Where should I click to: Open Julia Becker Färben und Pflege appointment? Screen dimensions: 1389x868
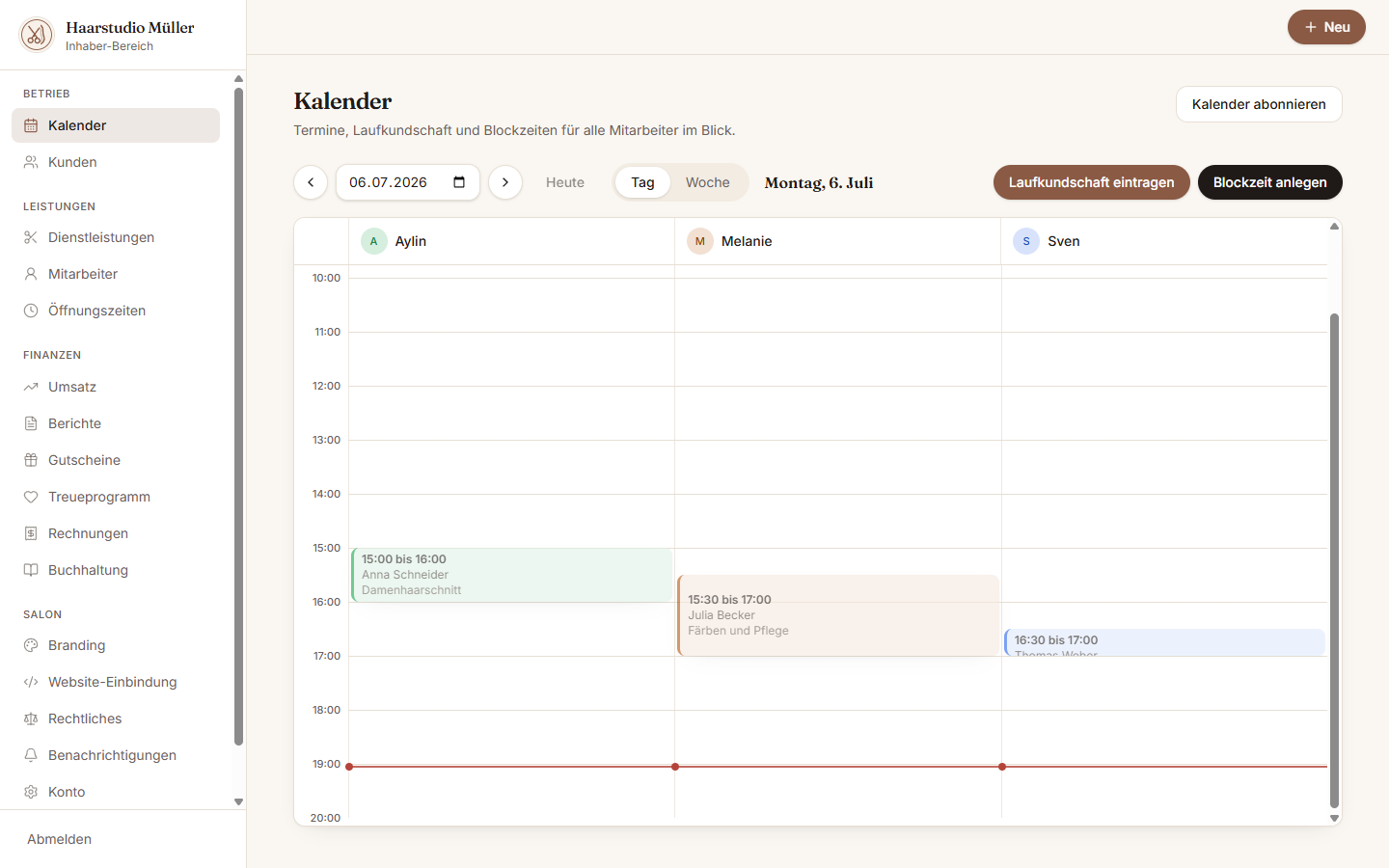(838, 615)
